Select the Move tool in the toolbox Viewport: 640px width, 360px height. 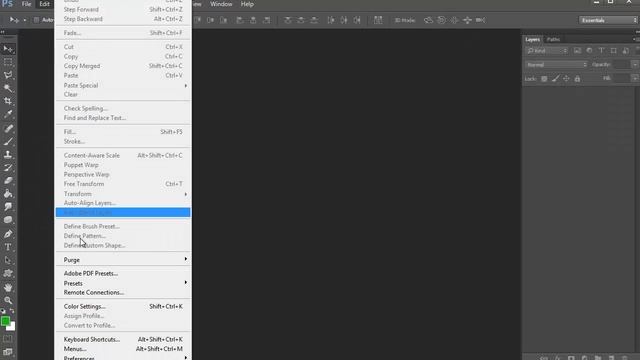point(8,49)
